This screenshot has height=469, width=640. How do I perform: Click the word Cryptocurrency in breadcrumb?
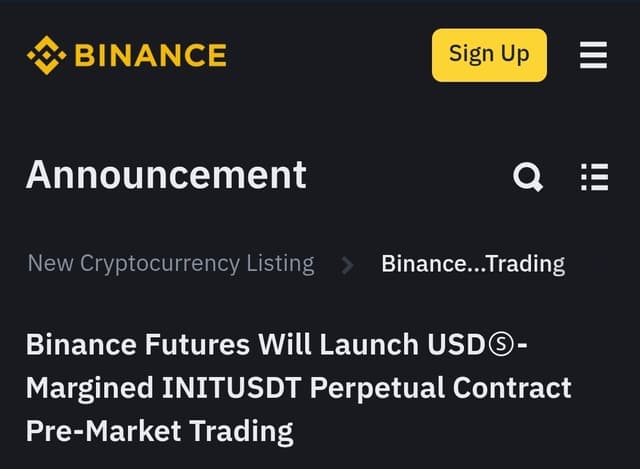(x=160, y=265)
